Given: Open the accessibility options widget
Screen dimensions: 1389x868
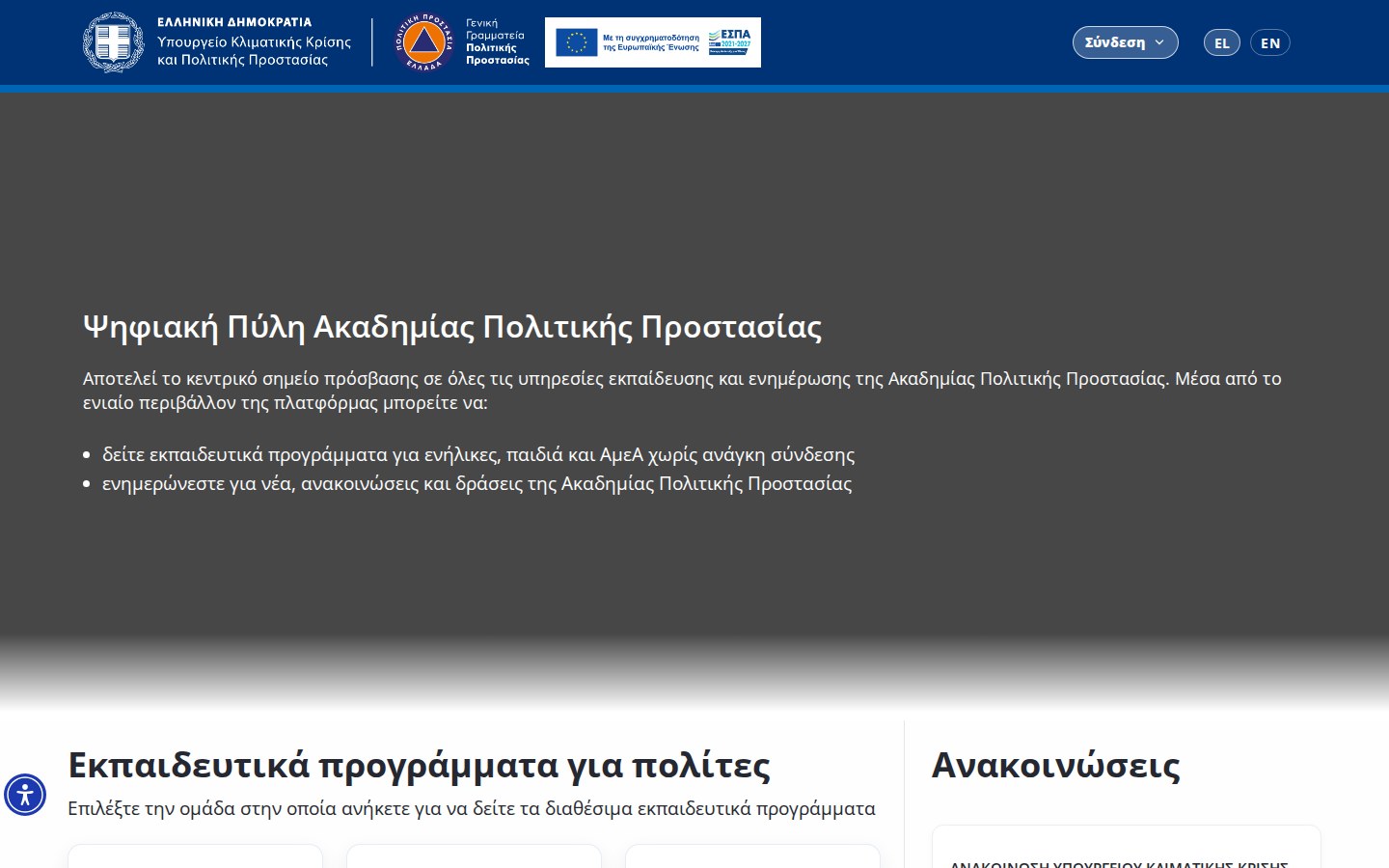Looking at the screenshot, I should [x=25, y=795].
